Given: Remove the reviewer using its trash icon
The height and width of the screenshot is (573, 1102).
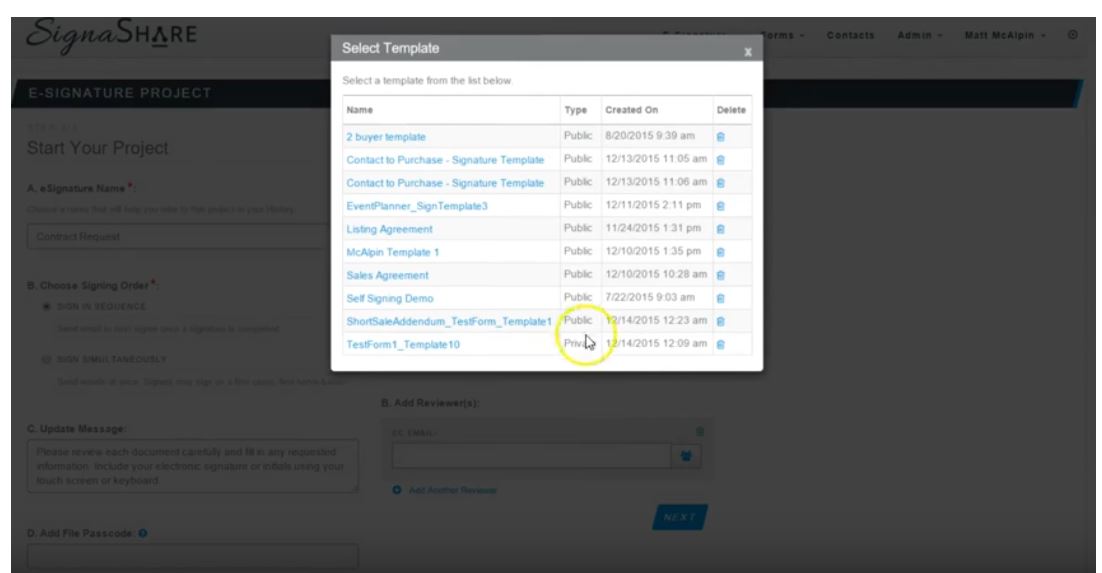Looking at the screenshot, I should pyautogui.click(x=699, y=431).
